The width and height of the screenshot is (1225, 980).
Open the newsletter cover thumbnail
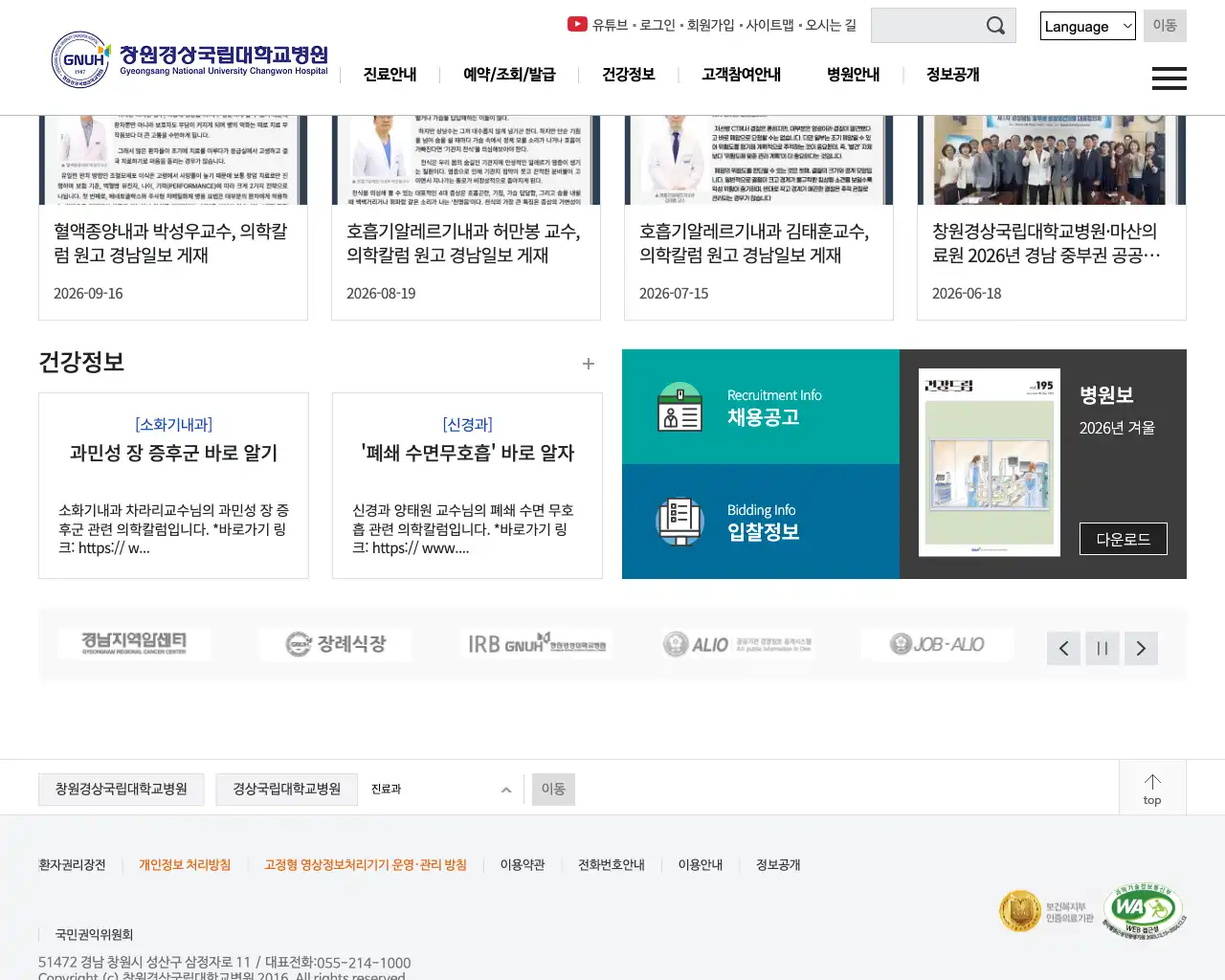[990, 462]
